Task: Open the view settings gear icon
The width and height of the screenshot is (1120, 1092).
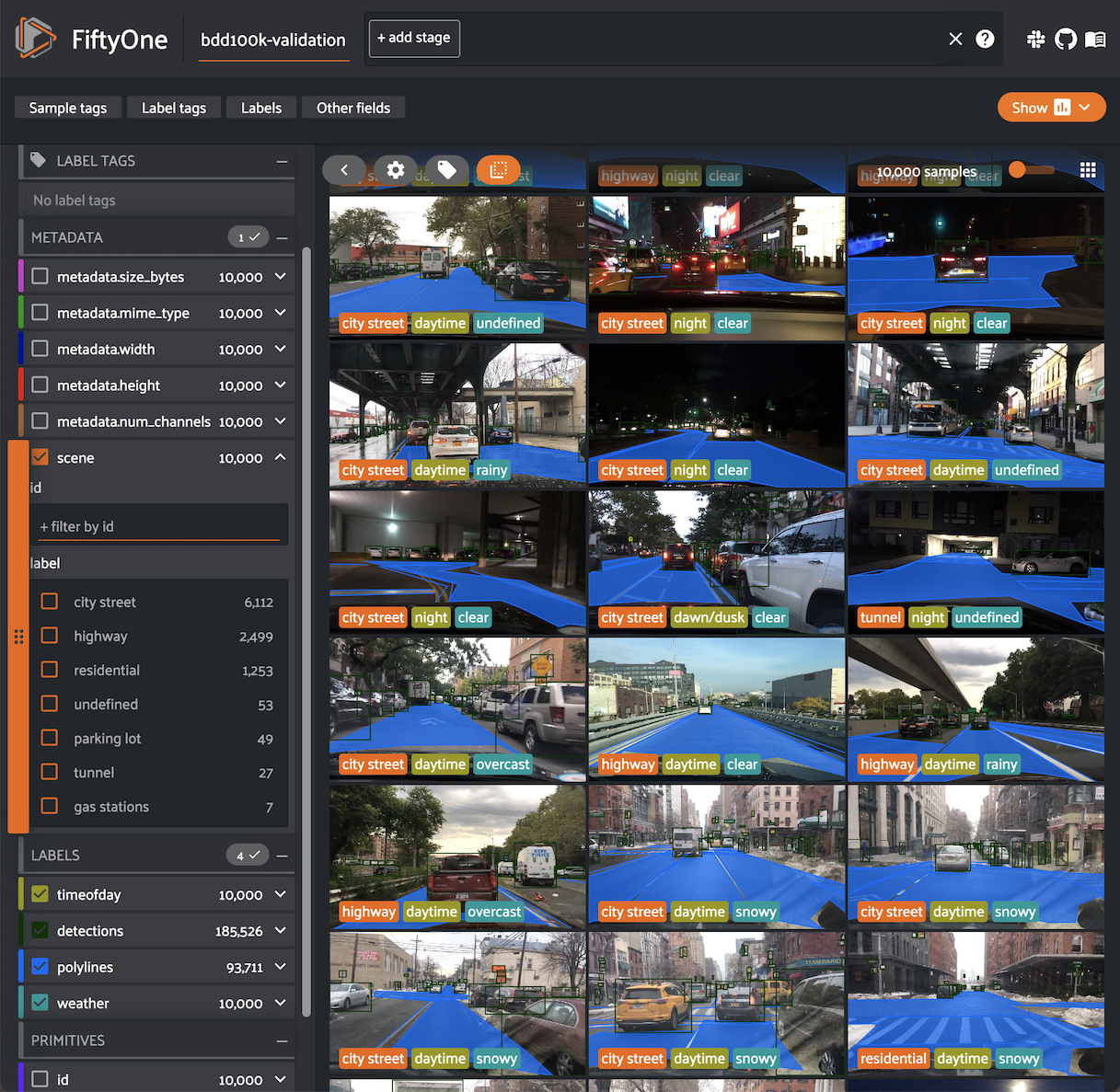Action: coord(395,169)
